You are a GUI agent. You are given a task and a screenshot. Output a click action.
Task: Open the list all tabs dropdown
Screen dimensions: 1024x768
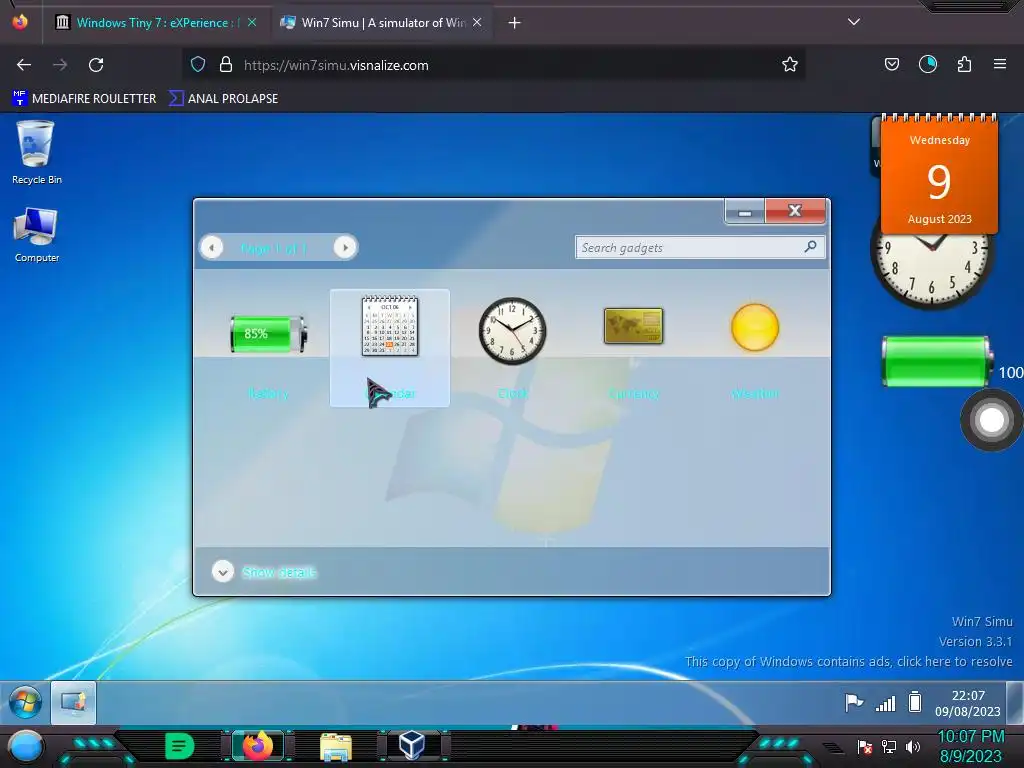click(x=854, y=22)
